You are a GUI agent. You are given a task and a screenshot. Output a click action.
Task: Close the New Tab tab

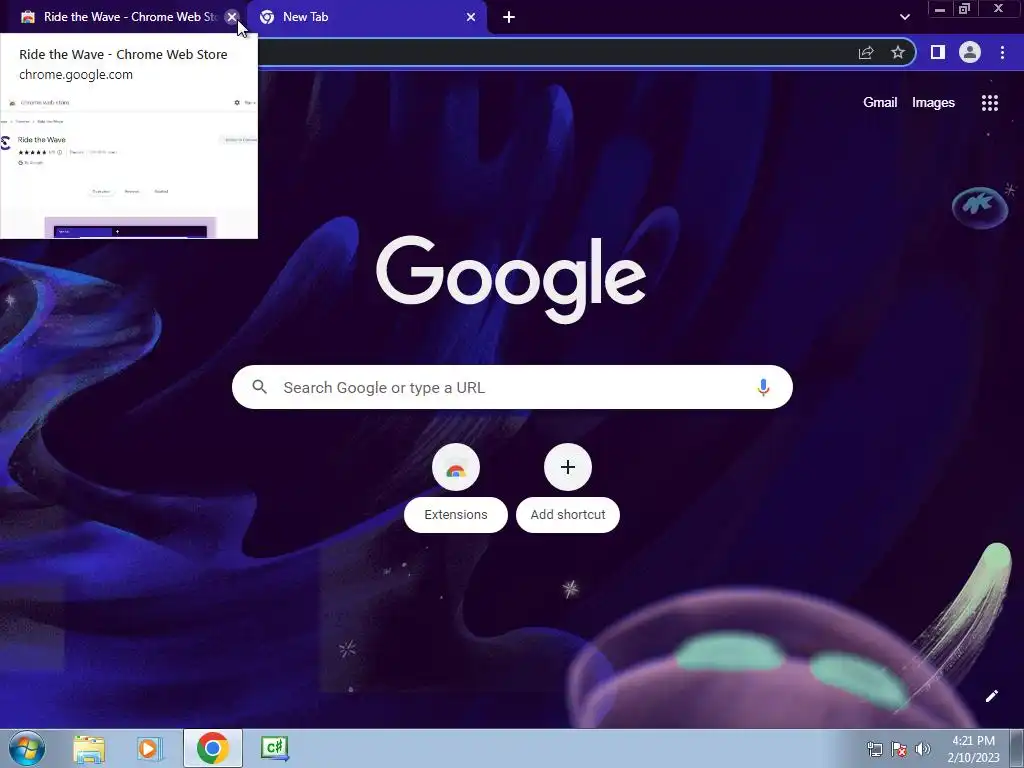click(471, 17)
